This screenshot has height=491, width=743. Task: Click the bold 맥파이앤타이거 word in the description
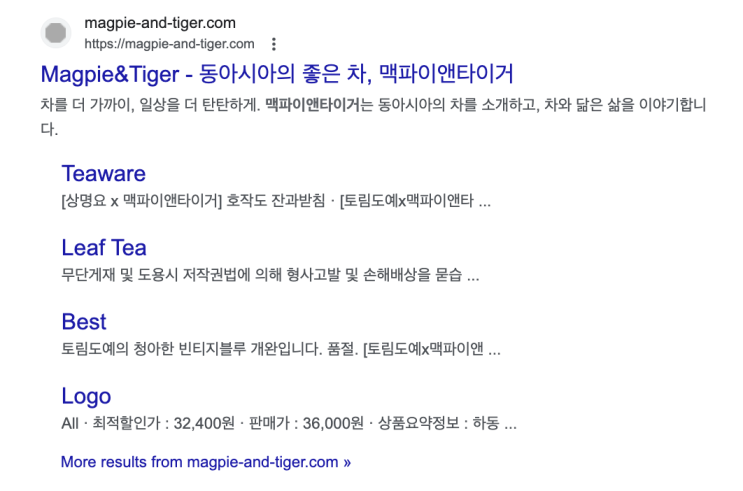point(311,104)
